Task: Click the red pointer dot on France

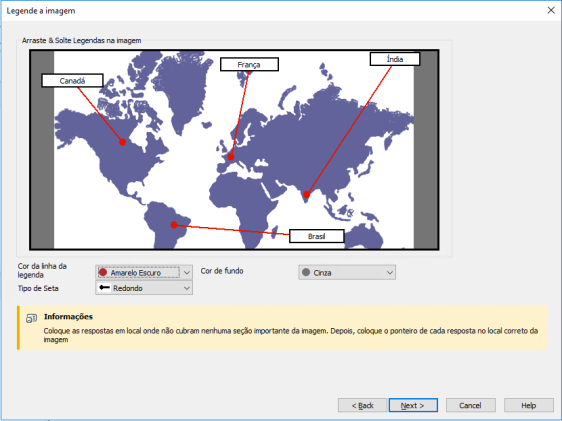Action: click(x=231, y=157)
